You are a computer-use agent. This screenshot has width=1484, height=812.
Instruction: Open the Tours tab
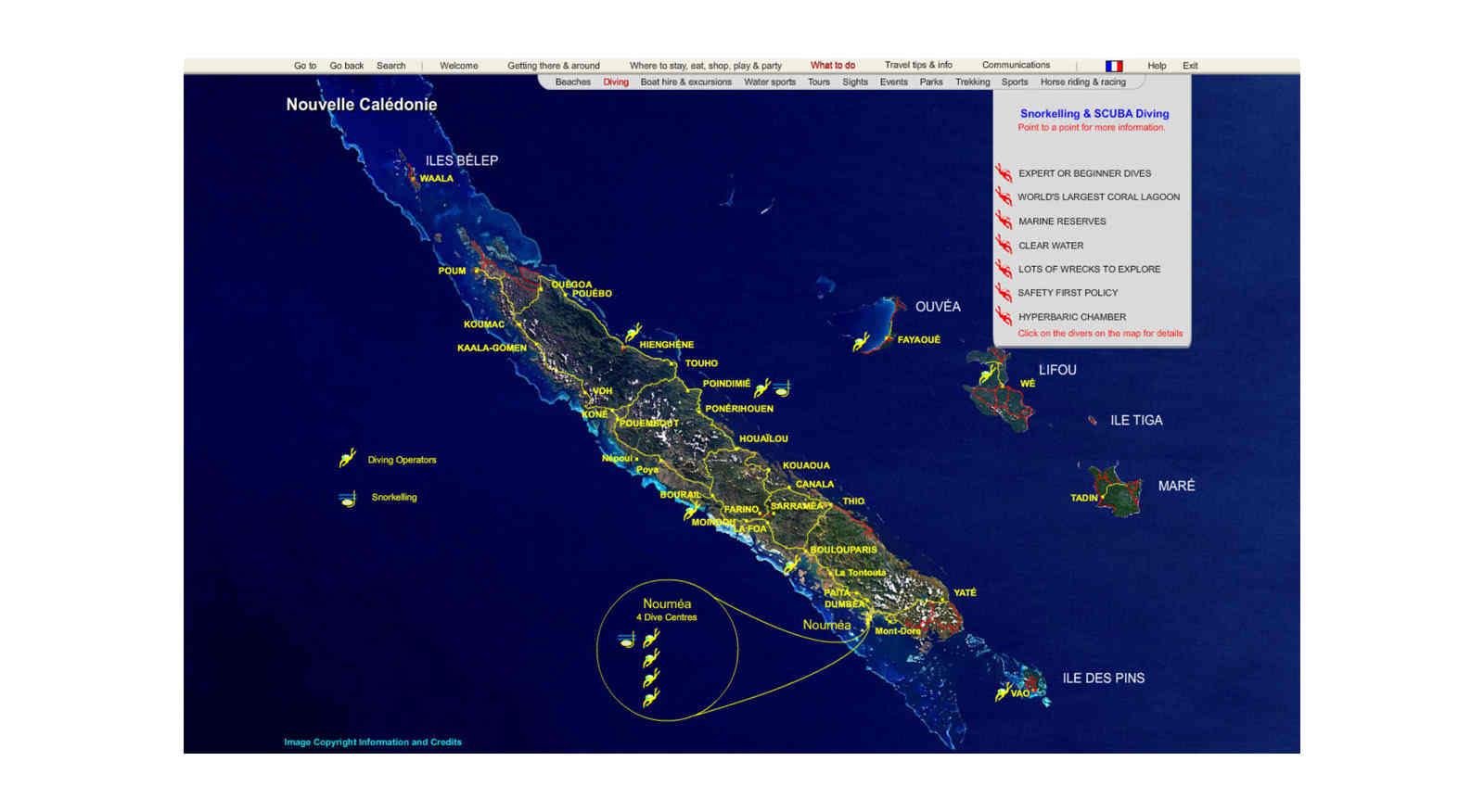tap(819, 82)
